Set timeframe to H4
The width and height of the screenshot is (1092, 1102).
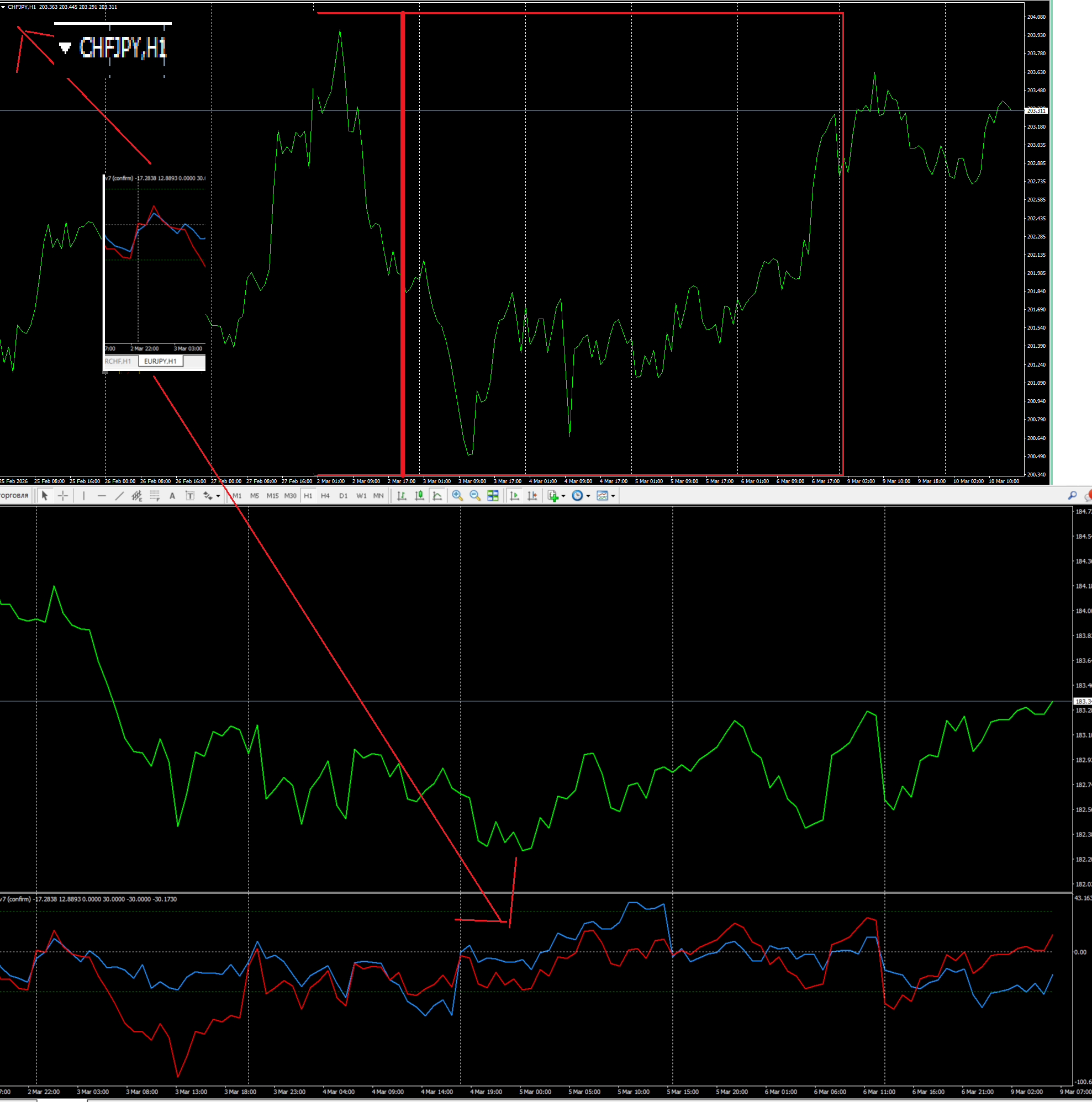point(325,496)
